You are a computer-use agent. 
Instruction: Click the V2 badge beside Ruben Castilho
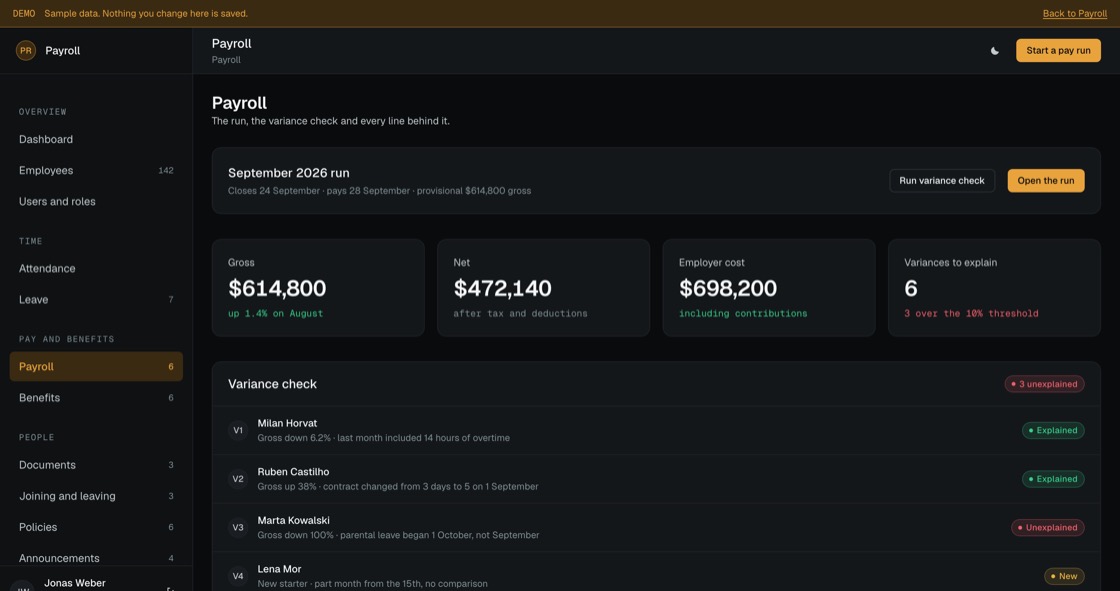point(238,479)
